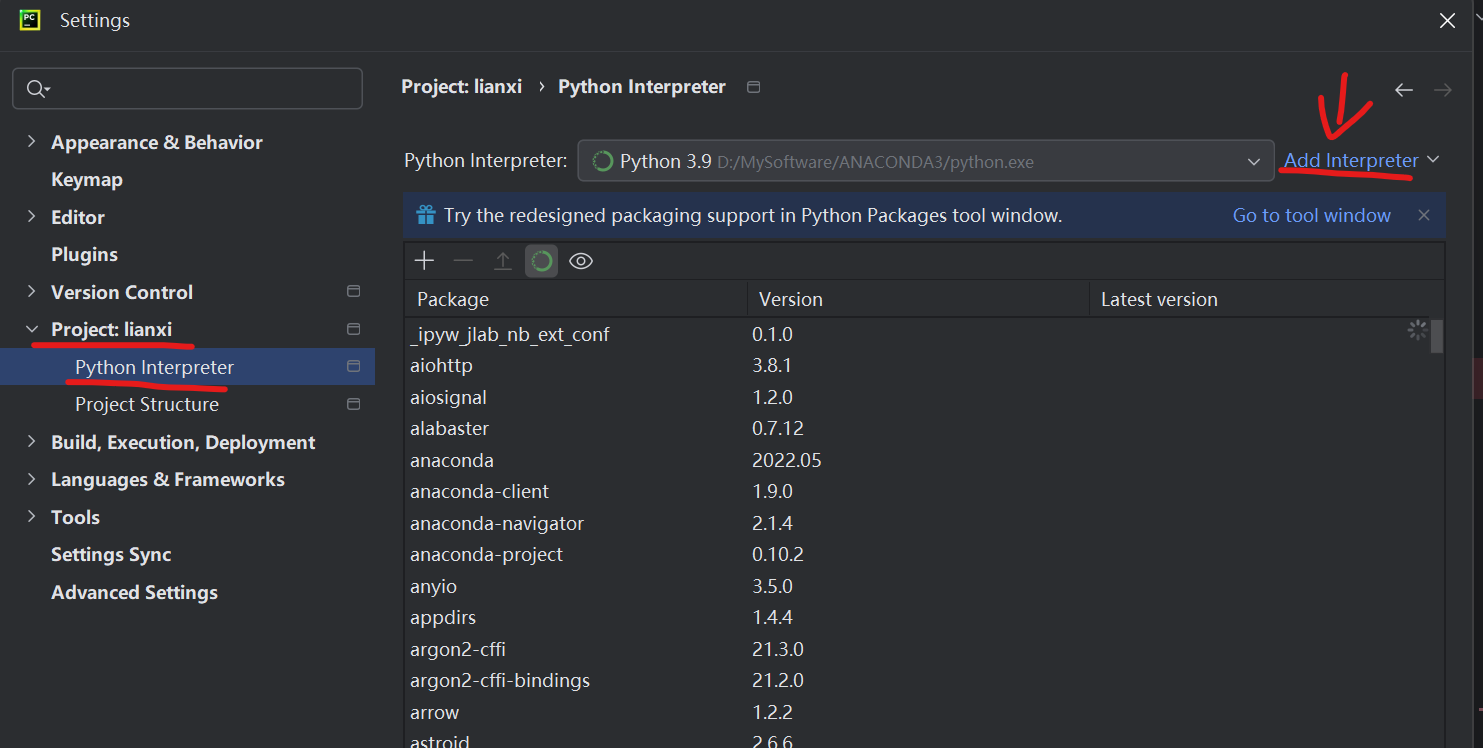The height and width of the screenshot is (748, 1483).
Task: Click the Go to tool window link
Action: (x=1311, y=215)
